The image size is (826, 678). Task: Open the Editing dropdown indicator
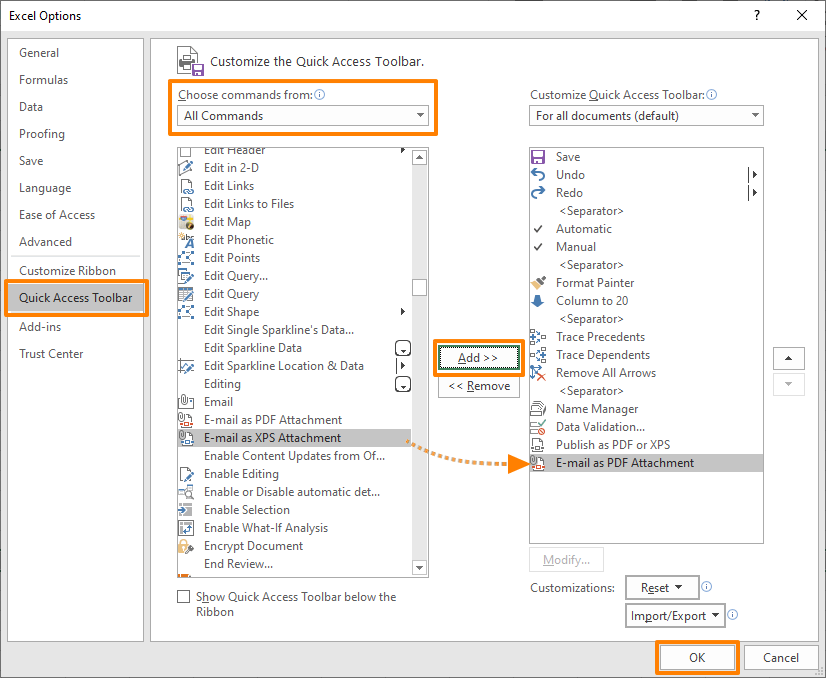(x=403, y=385)
